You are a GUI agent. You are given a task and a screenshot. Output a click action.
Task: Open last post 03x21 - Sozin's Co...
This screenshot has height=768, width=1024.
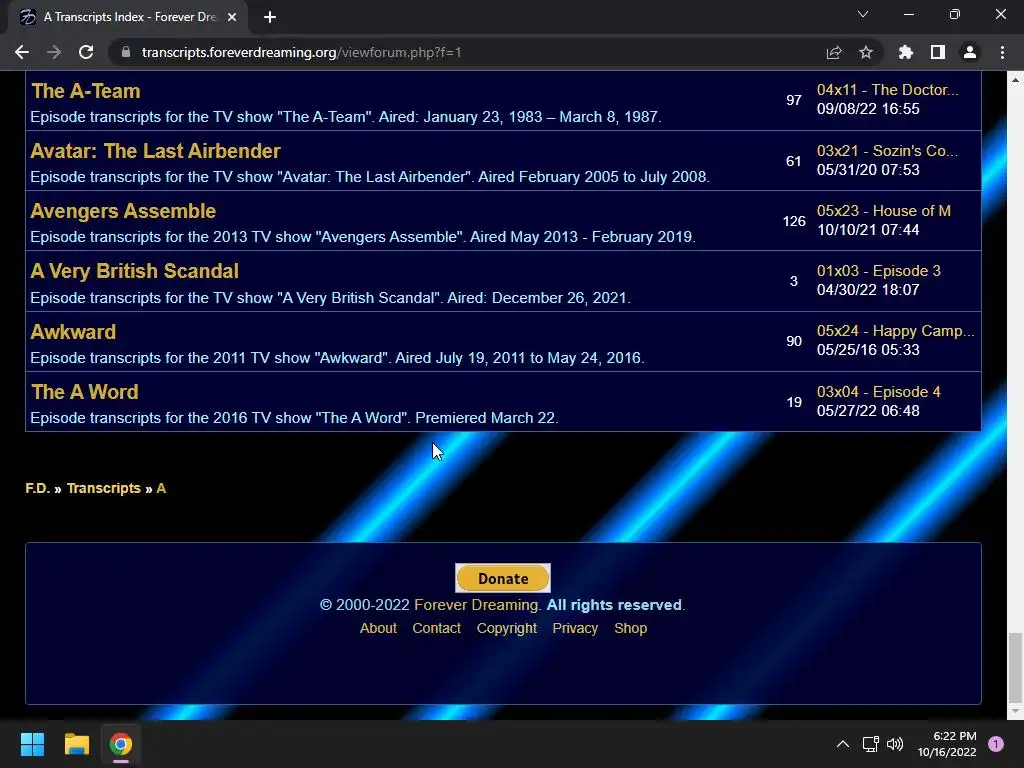887,151
